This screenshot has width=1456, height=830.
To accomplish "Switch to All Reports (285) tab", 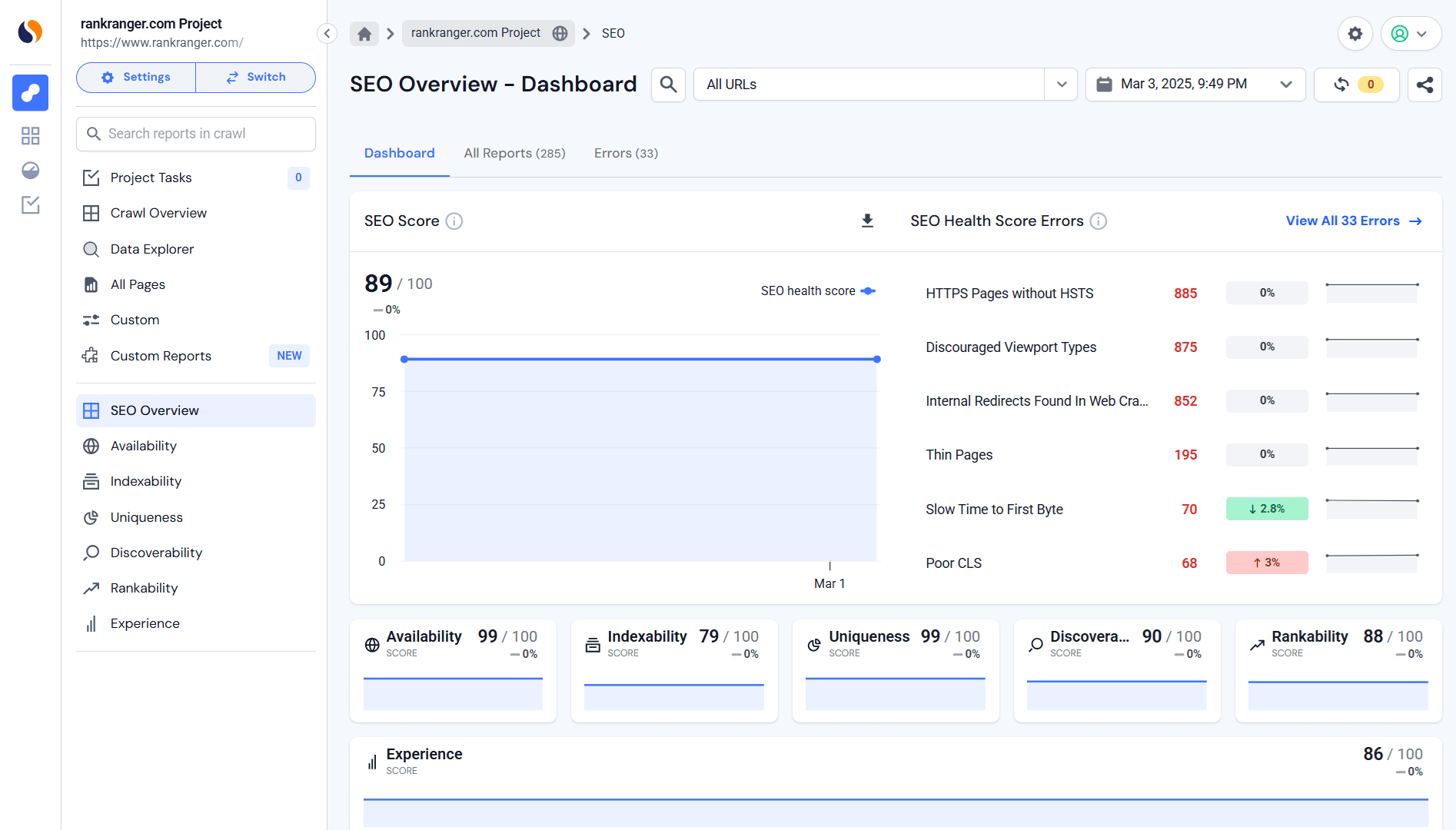I will tap(514, 154).
